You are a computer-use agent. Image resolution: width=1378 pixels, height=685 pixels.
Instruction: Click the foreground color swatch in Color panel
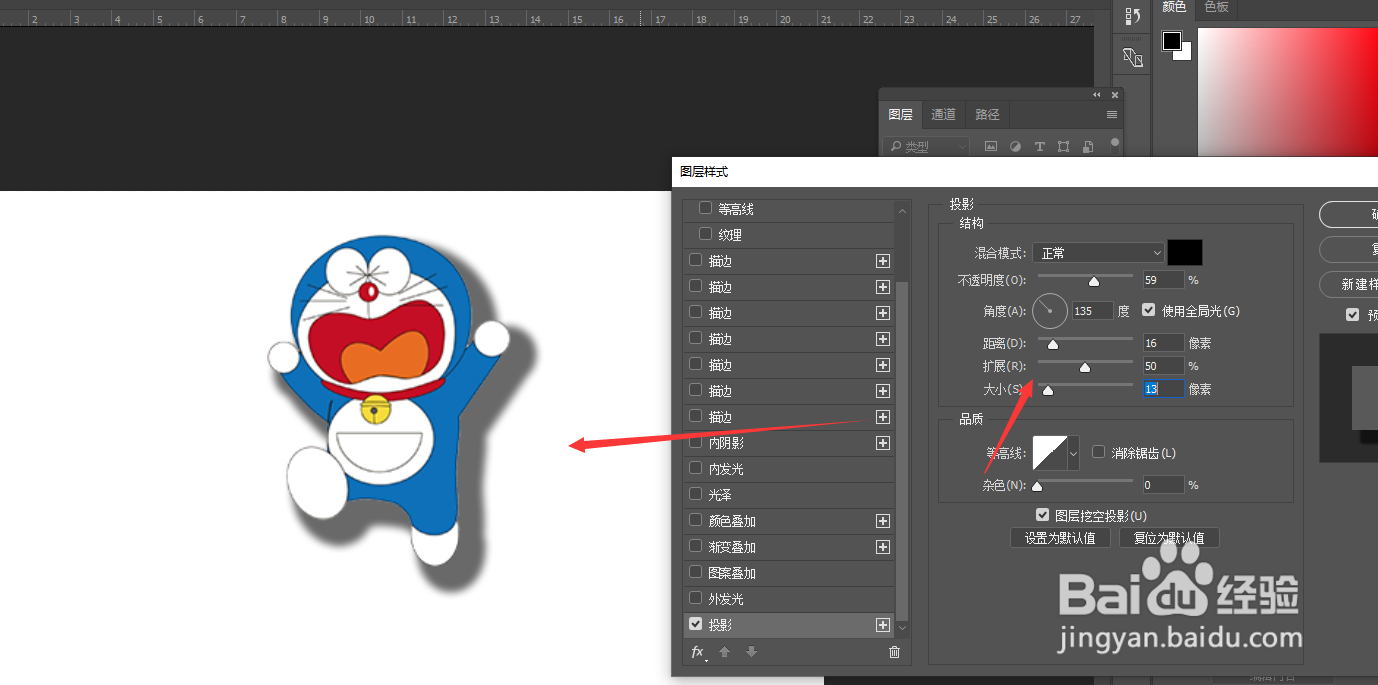coord(1171,41)
